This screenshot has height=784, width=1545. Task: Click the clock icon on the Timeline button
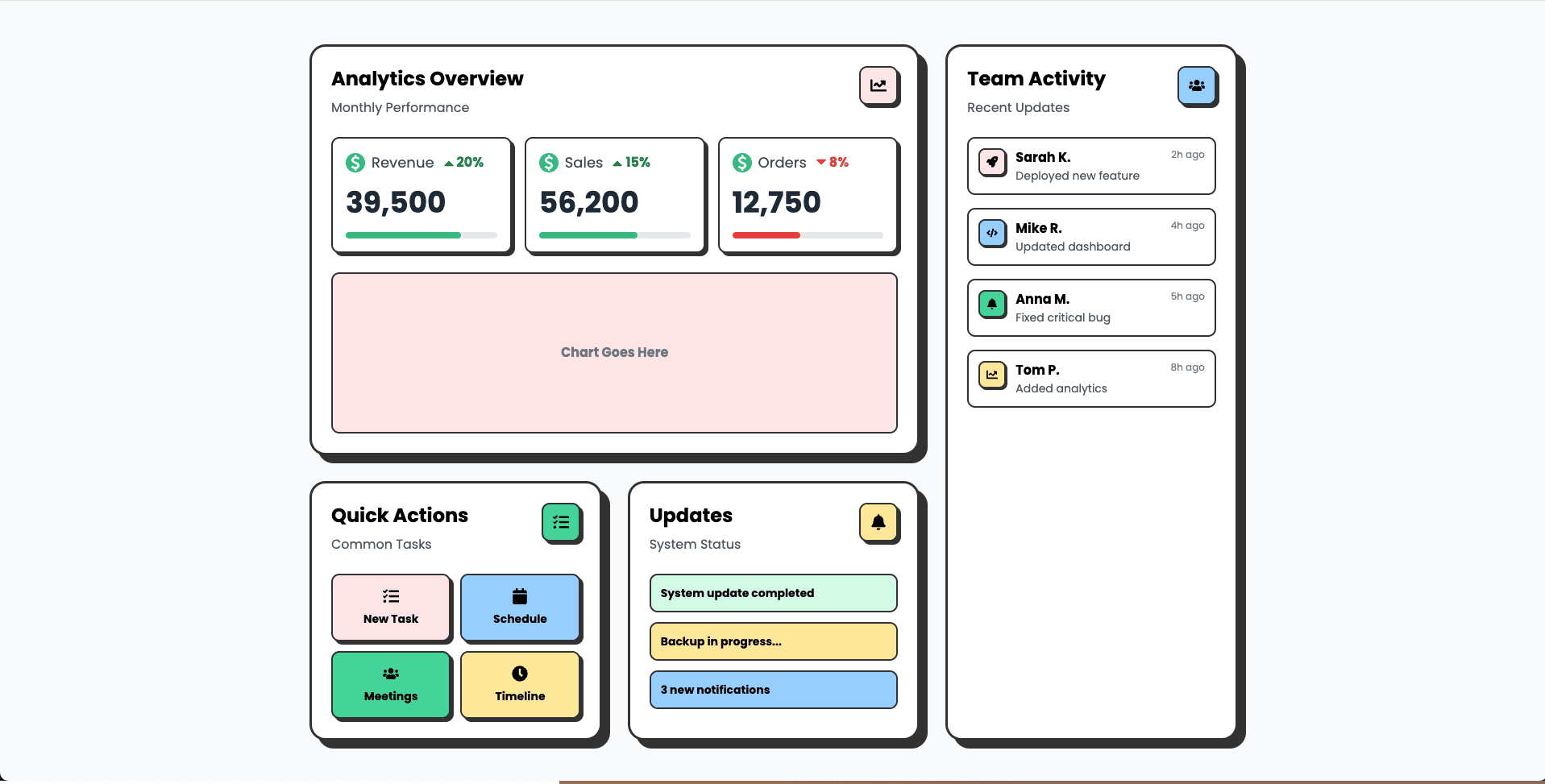coord(520,674)
